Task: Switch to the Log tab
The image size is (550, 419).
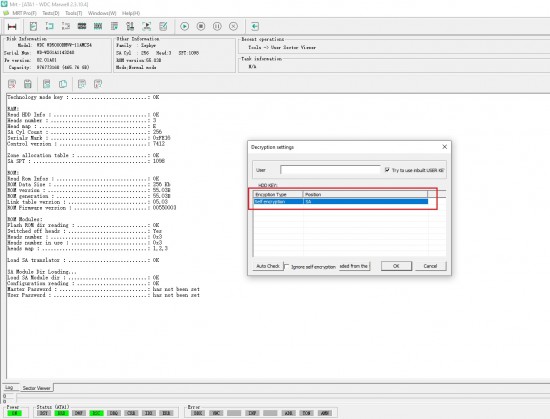Action: pyautogui.click(x=9, y=387)
